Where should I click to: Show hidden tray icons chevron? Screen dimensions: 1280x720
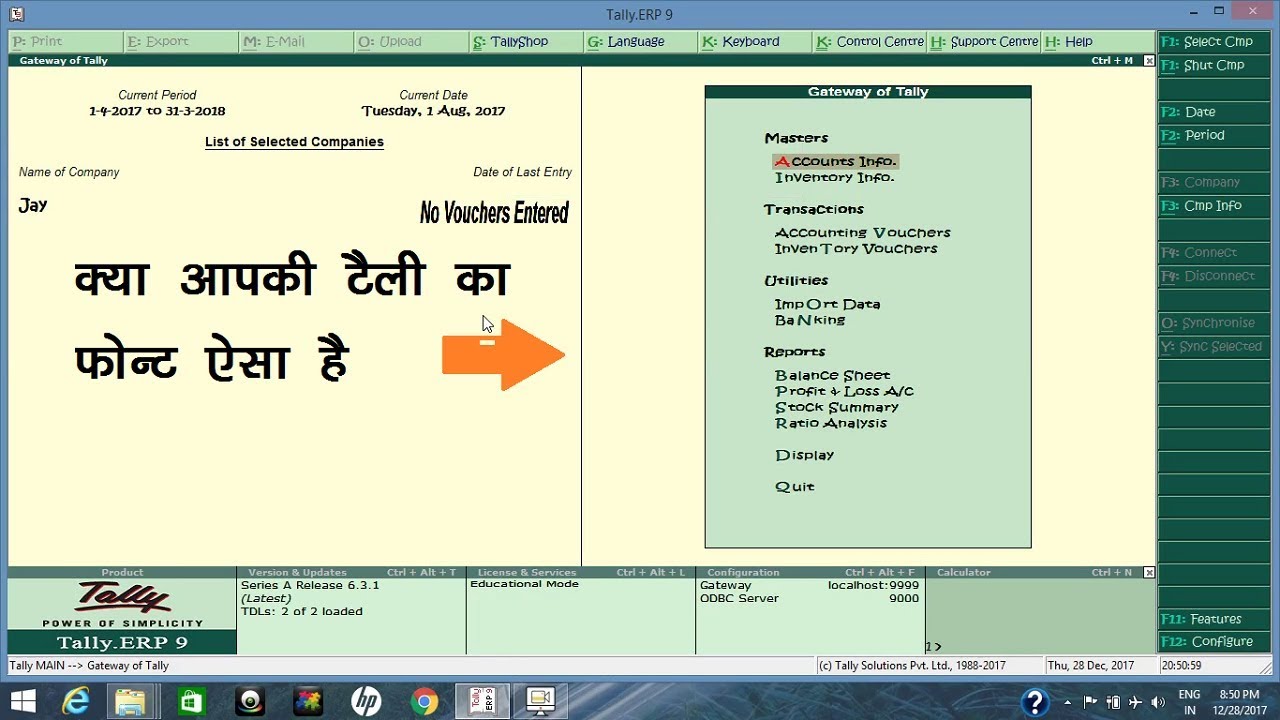coord(1068,702)
